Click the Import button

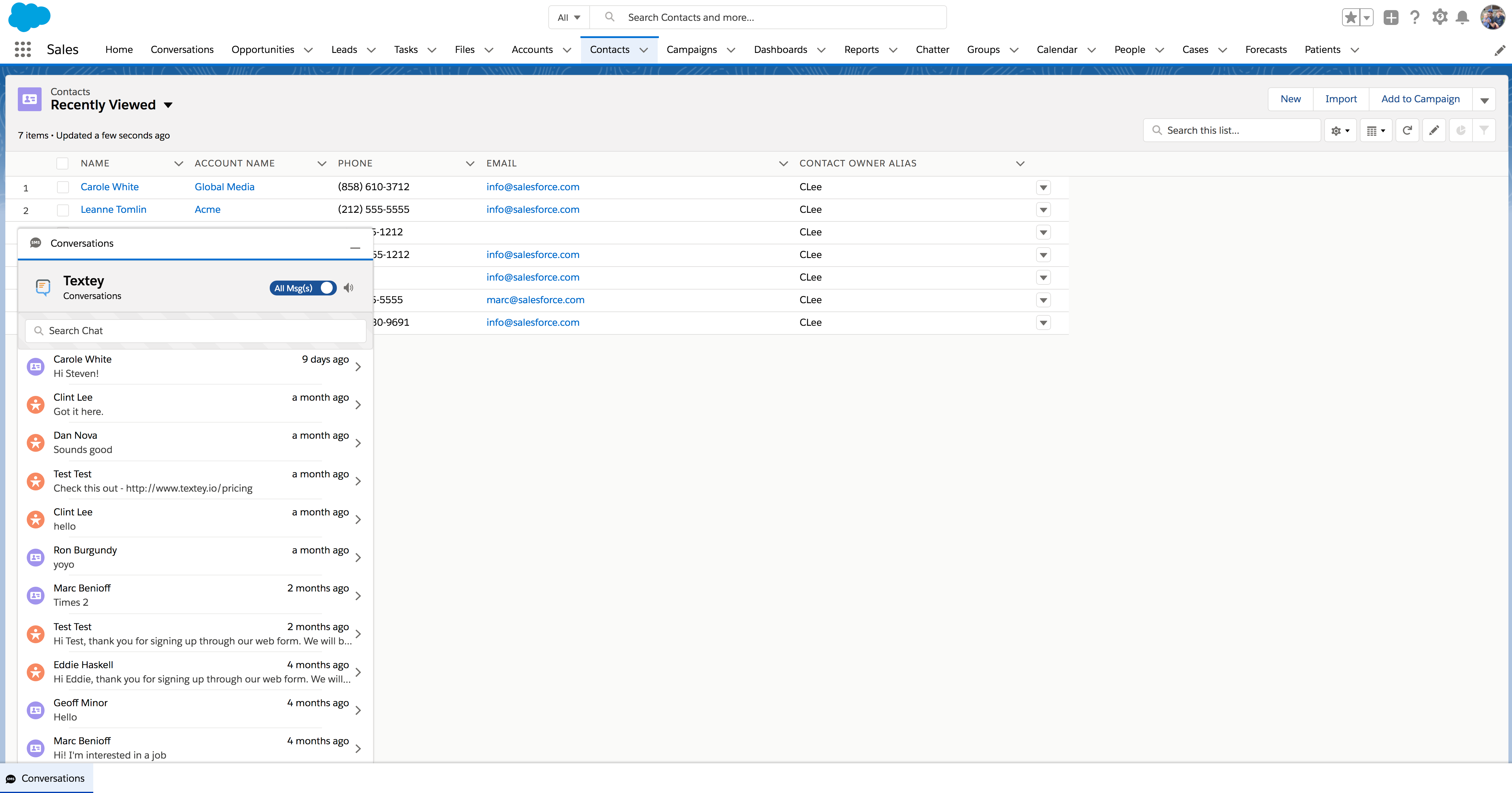tap(1341, 99)
